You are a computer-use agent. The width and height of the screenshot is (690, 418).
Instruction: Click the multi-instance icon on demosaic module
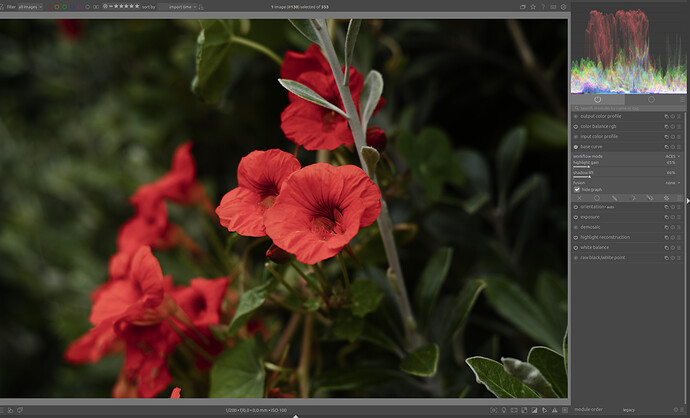(665, 227)
